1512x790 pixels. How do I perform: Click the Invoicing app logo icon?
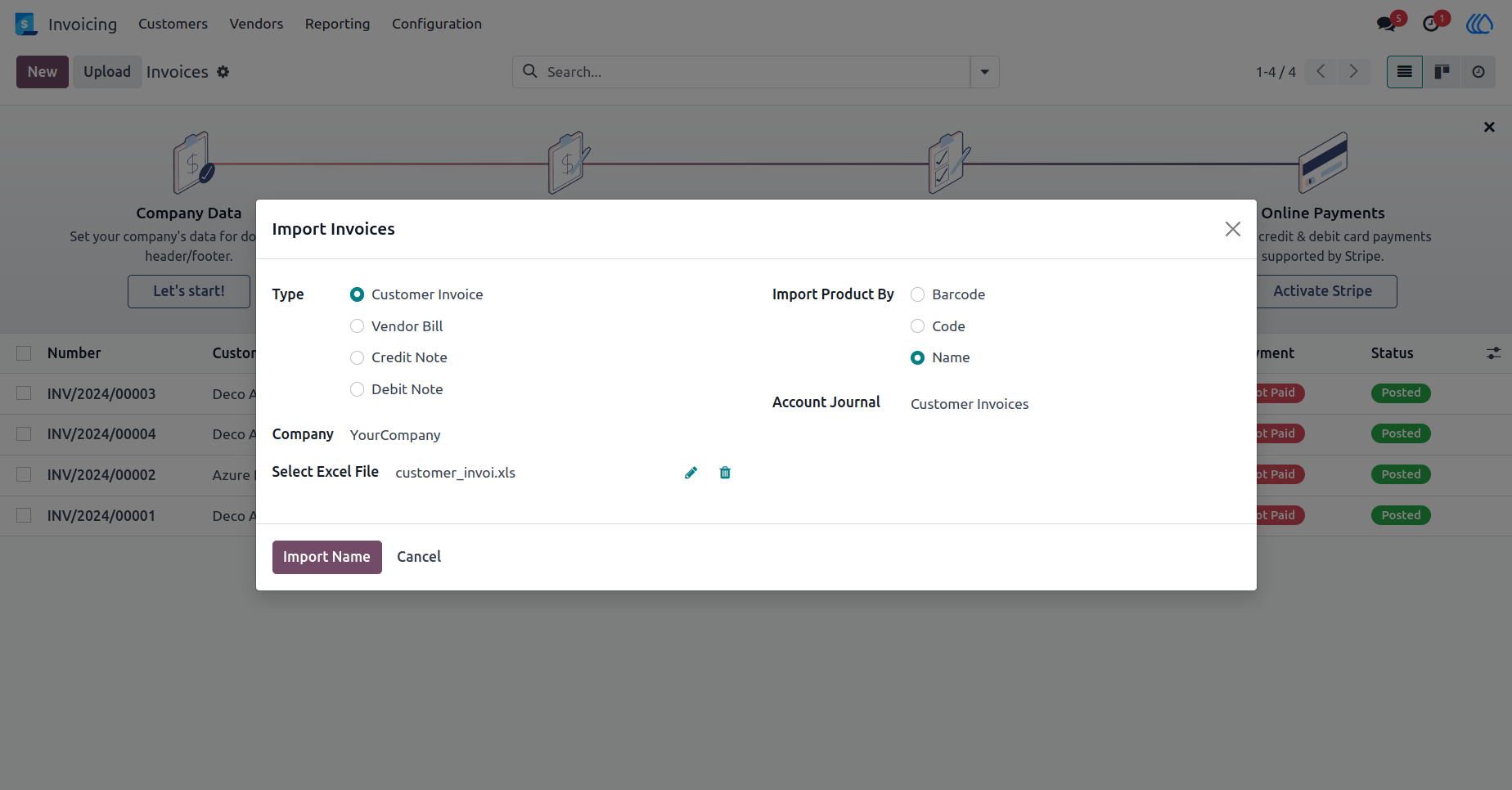click(26, 24)
